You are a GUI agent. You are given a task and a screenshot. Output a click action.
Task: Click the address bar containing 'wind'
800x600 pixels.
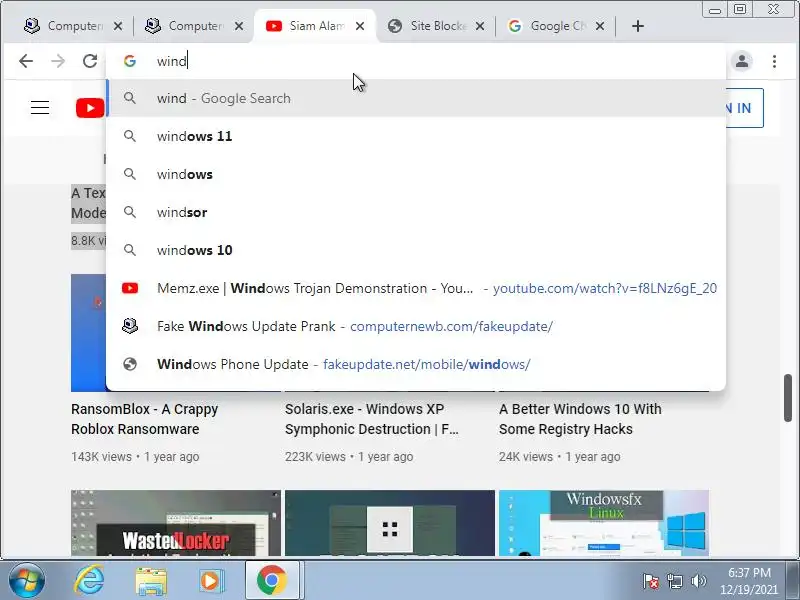(416, 61)
